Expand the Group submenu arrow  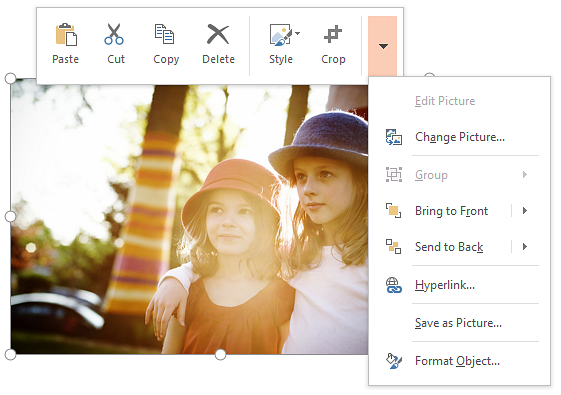(525, 175)
